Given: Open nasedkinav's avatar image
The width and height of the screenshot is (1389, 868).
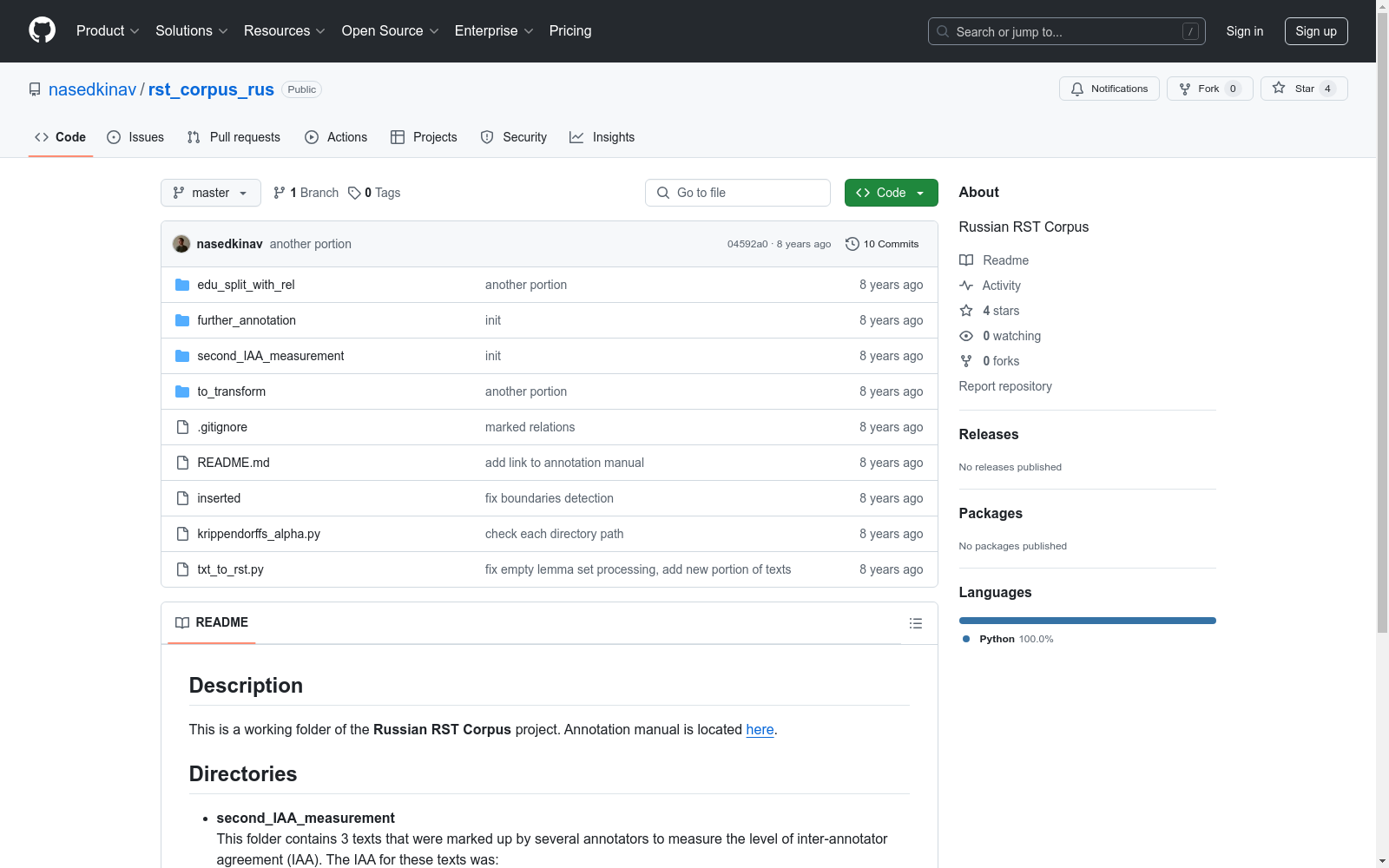Looking at the screenshot, I should (x=181, y=244).
